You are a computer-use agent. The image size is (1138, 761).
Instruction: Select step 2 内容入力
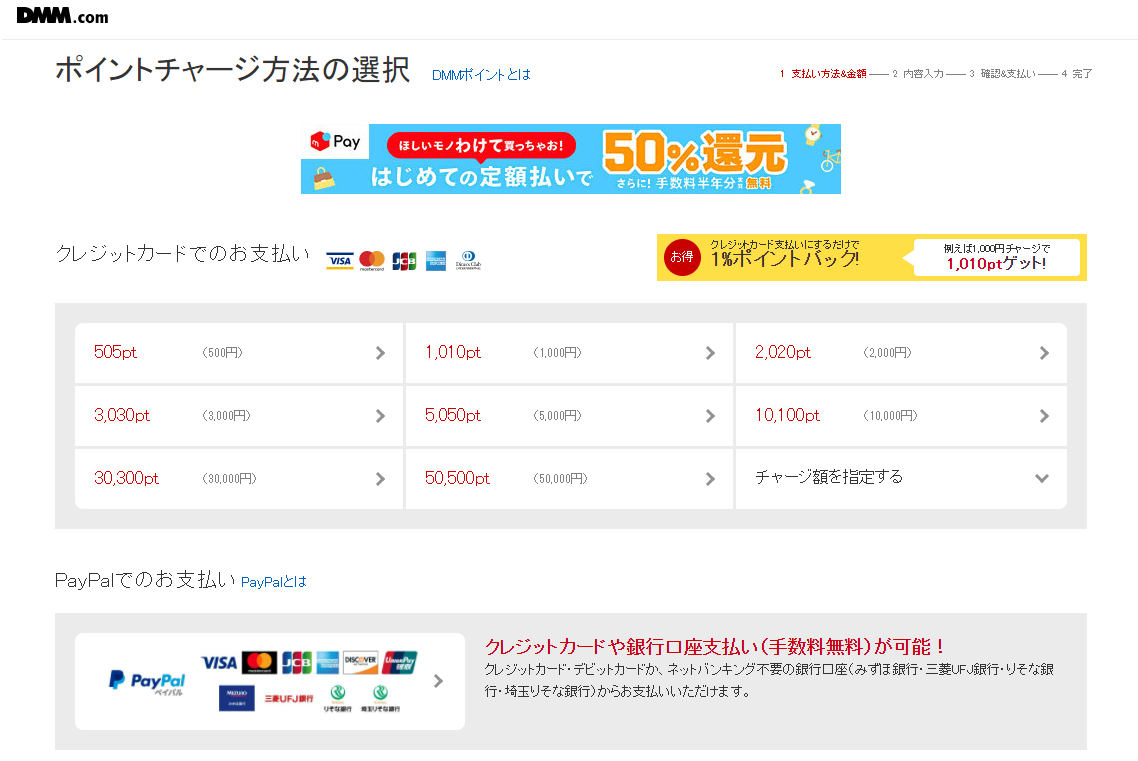click(x=918, y=74)
